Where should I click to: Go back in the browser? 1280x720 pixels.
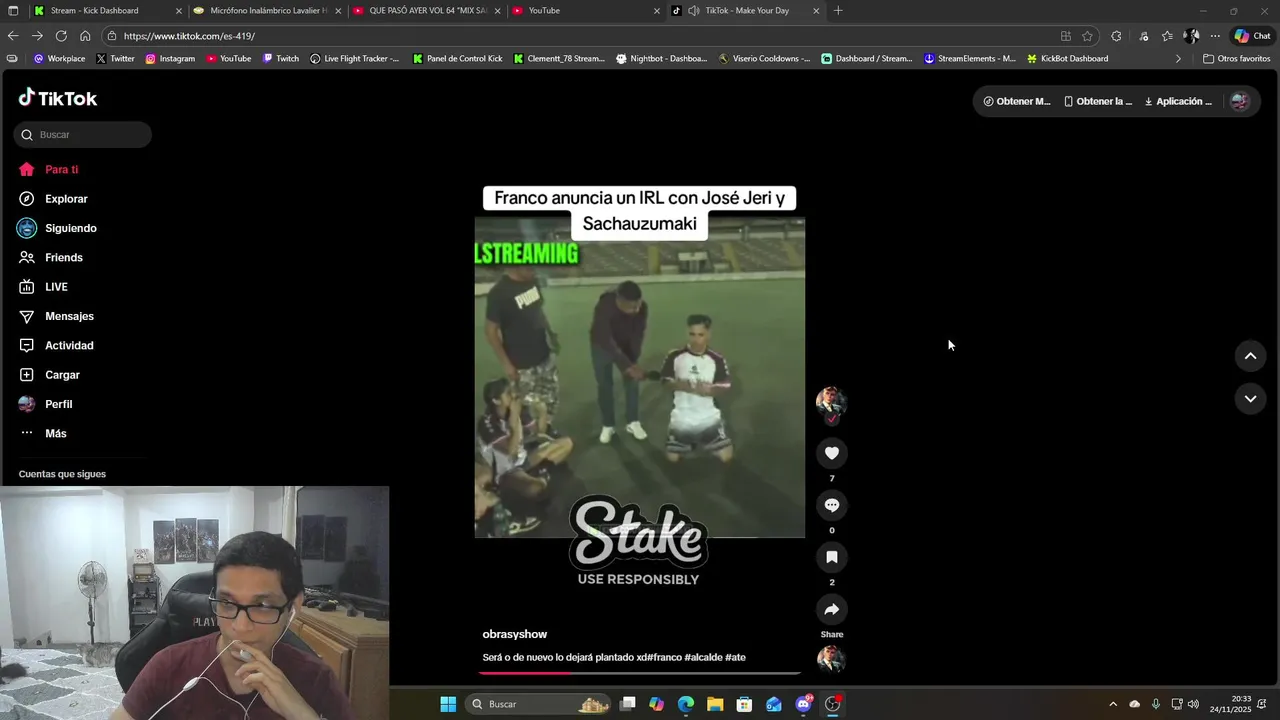tap(13, 36)
